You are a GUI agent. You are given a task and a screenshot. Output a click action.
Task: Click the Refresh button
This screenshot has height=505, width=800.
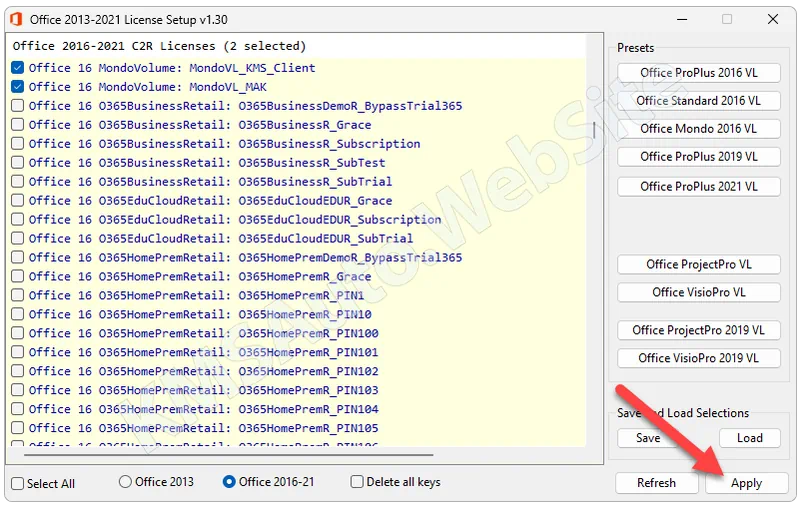point(656,483)
